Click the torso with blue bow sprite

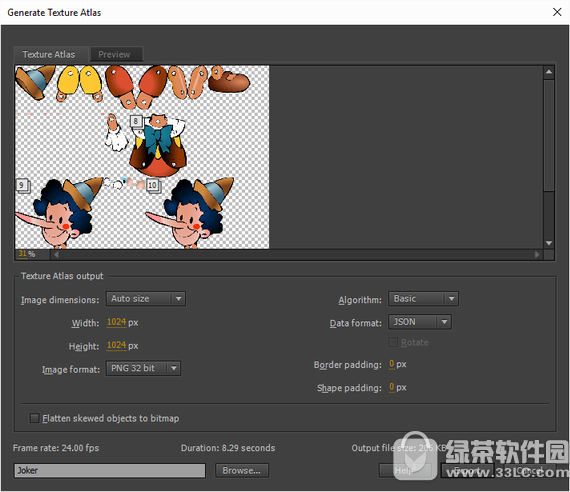pos(158,145)
